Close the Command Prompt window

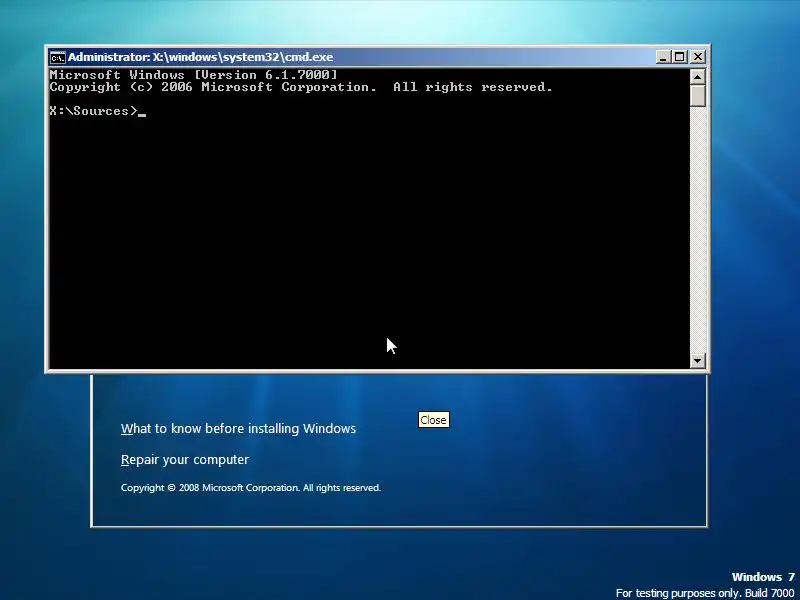tap(697, 57)
